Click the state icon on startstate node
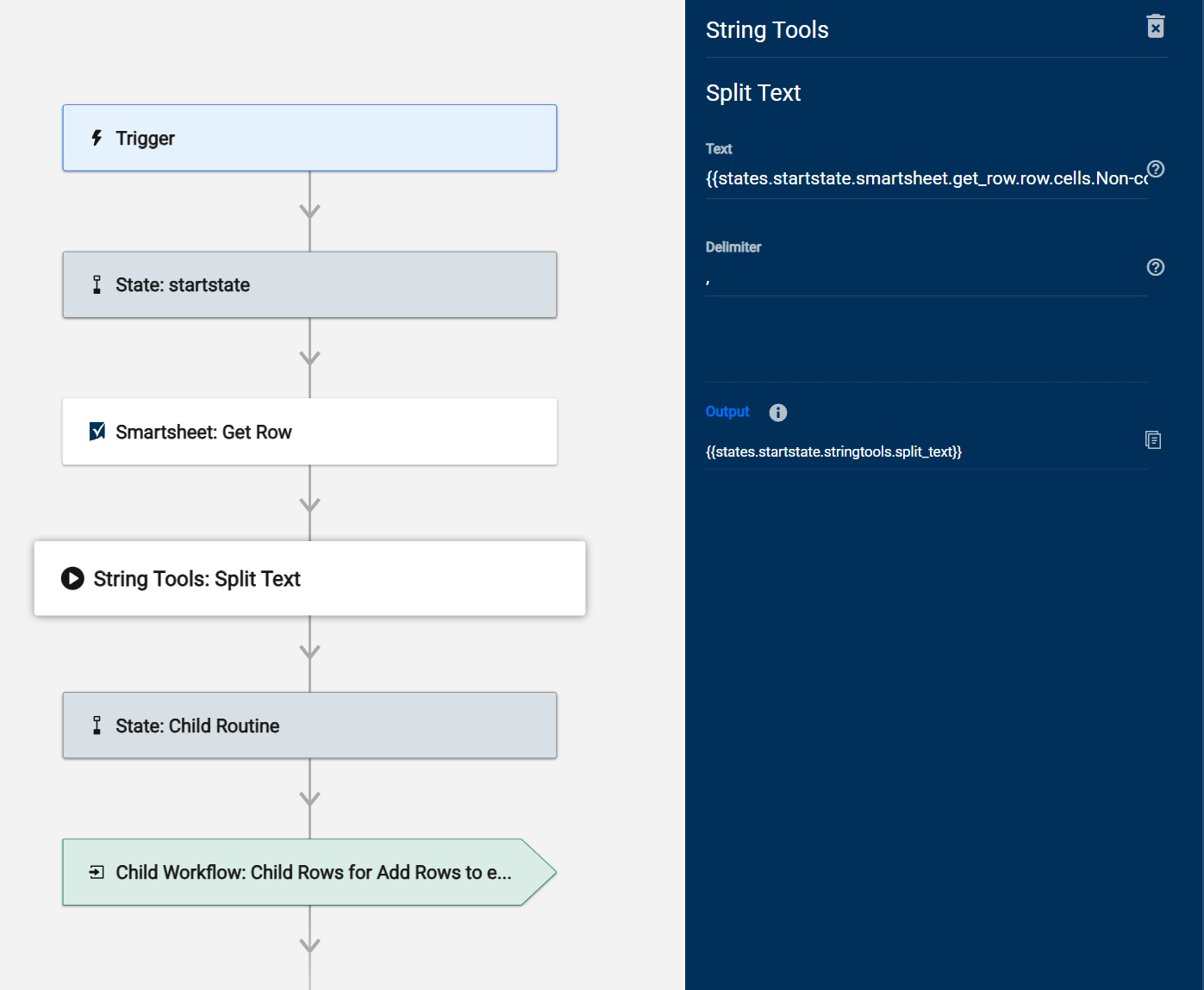Image resolution: width=1204 pixels, height=990 pixels. 97,285
